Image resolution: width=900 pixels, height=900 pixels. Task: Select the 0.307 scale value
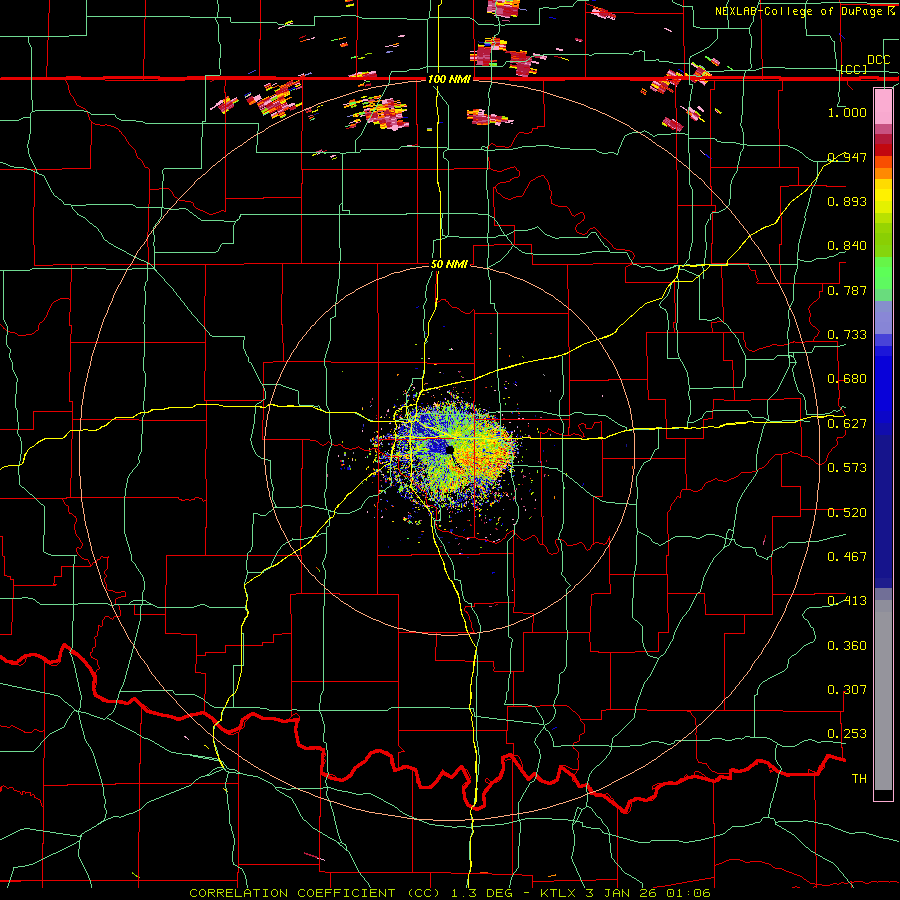[x=847, y=690]
